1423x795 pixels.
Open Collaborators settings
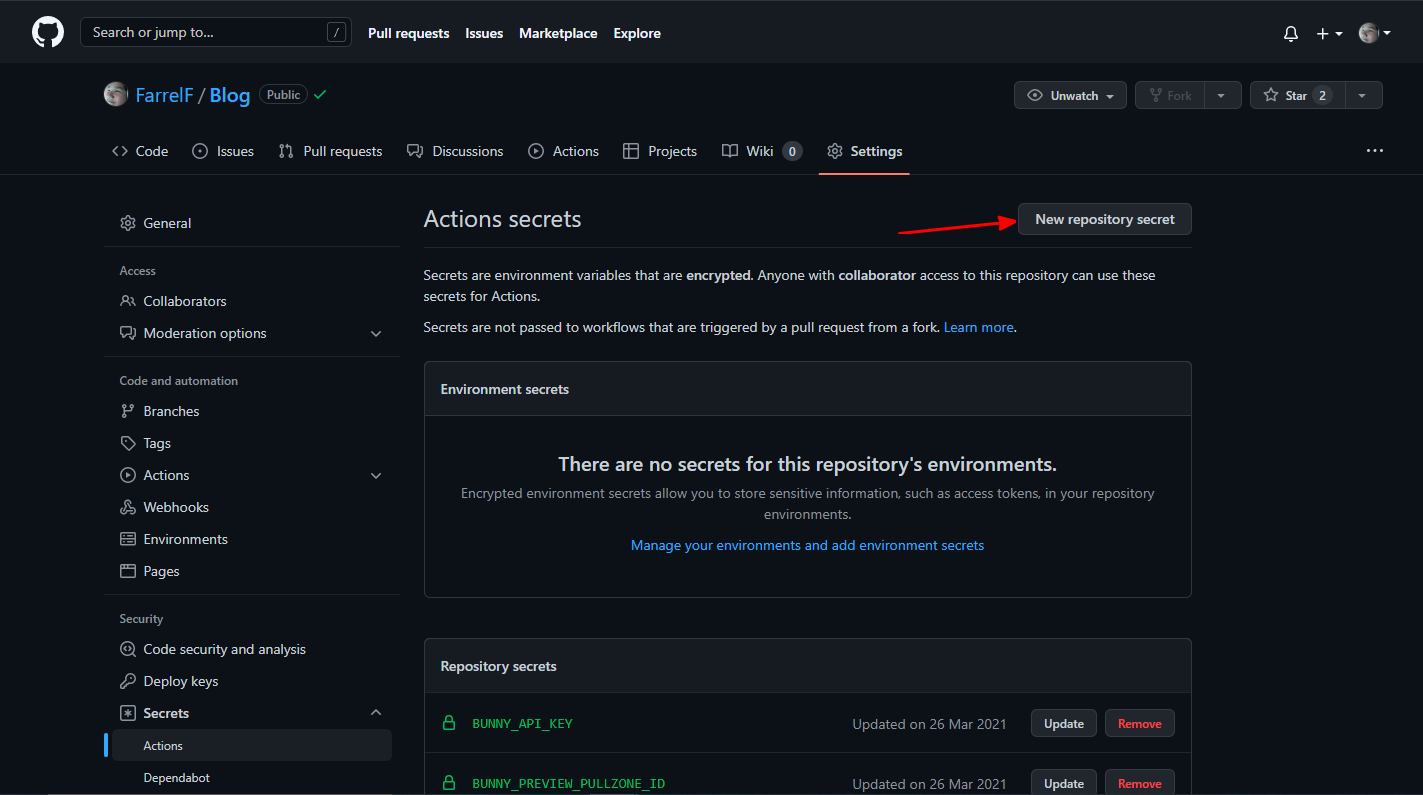coord(252,301)
